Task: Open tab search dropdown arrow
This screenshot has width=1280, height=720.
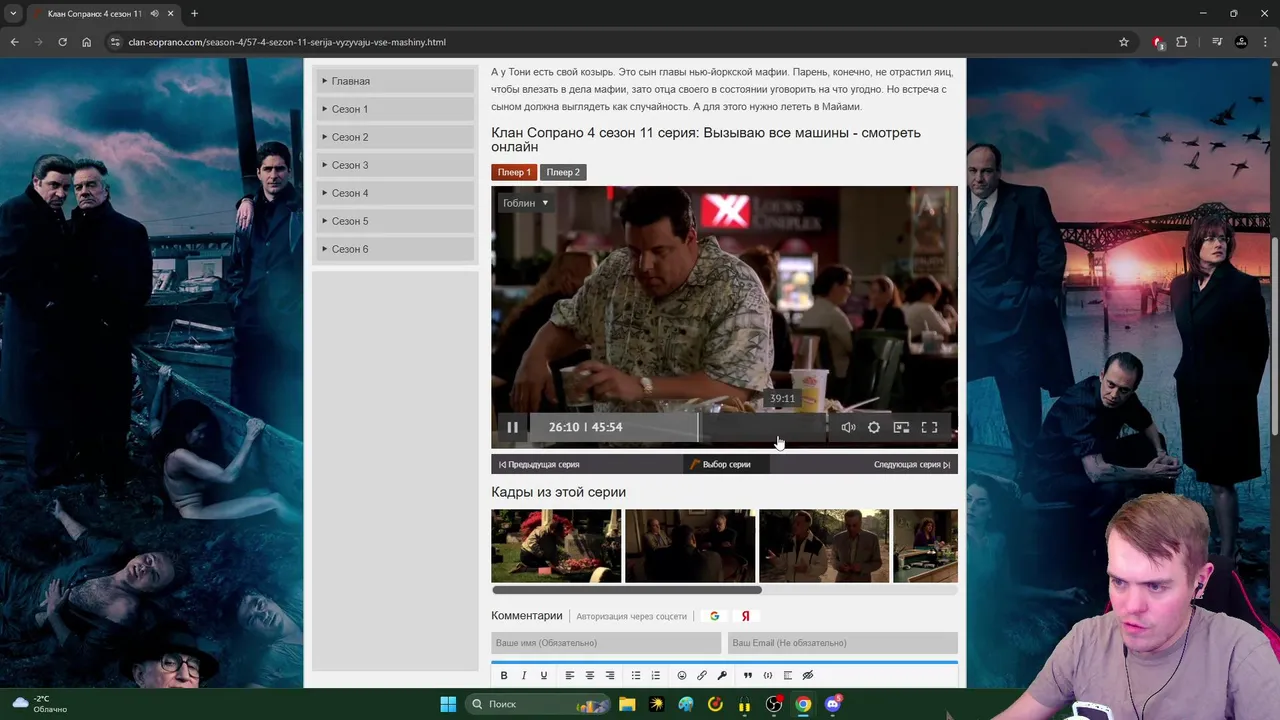Action: pos(13,14)
